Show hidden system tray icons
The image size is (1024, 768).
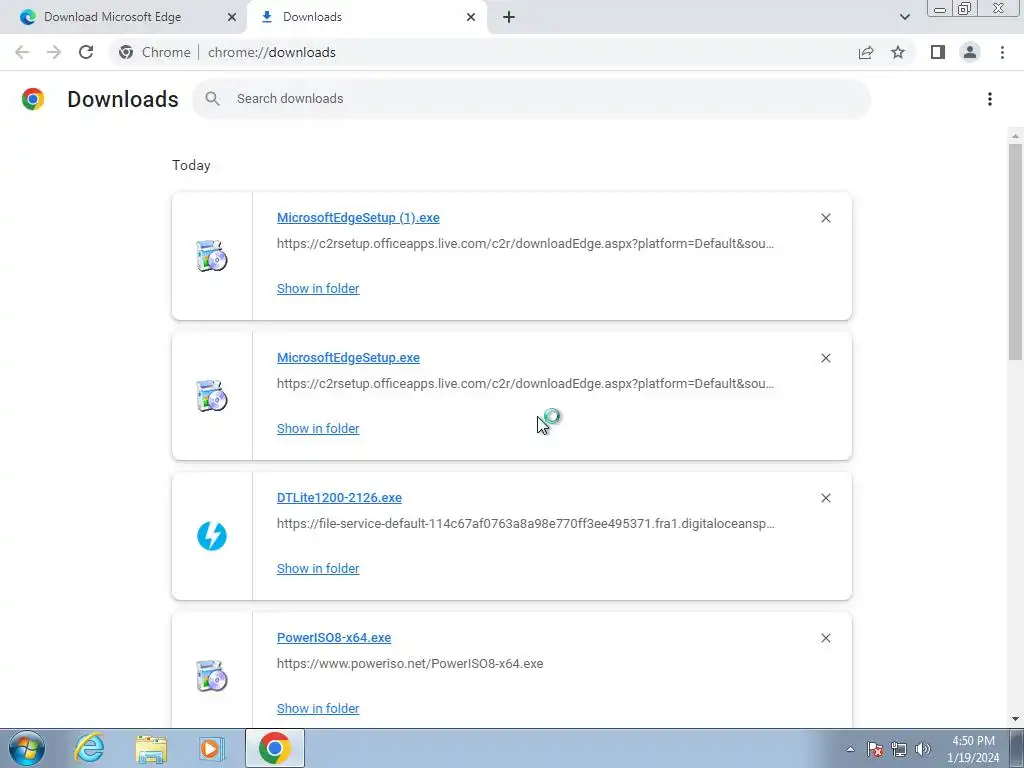[x=850, y=749]
